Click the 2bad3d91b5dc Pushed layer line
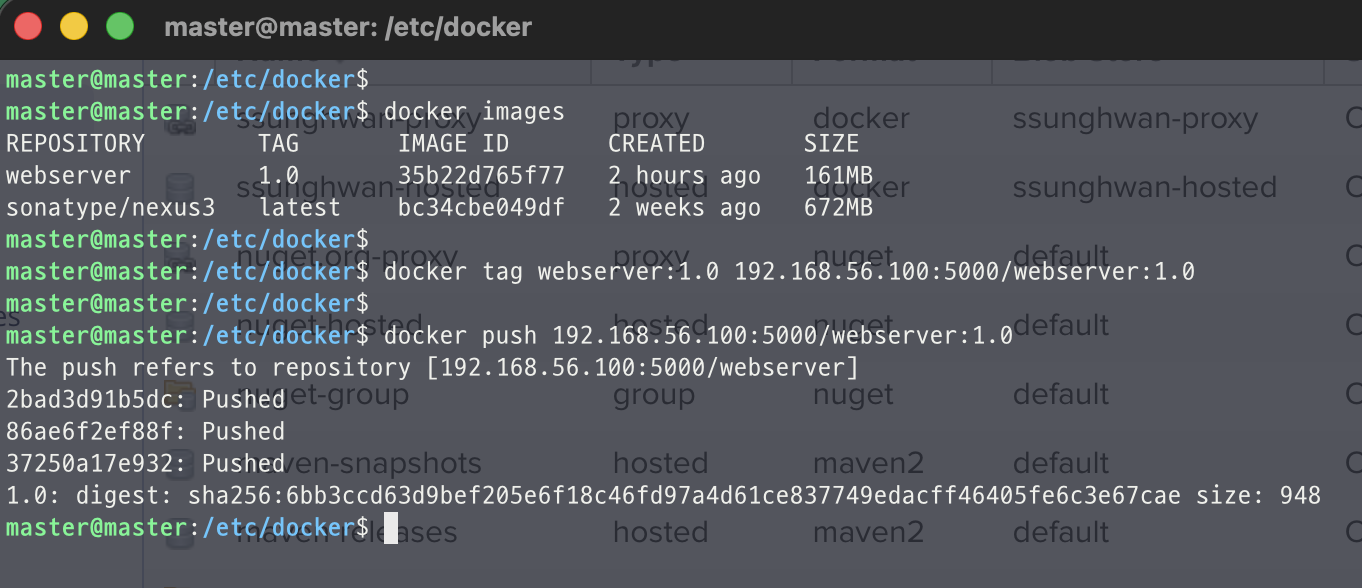This screenshot has height=588, width=1362. click(x=145, y=400)
